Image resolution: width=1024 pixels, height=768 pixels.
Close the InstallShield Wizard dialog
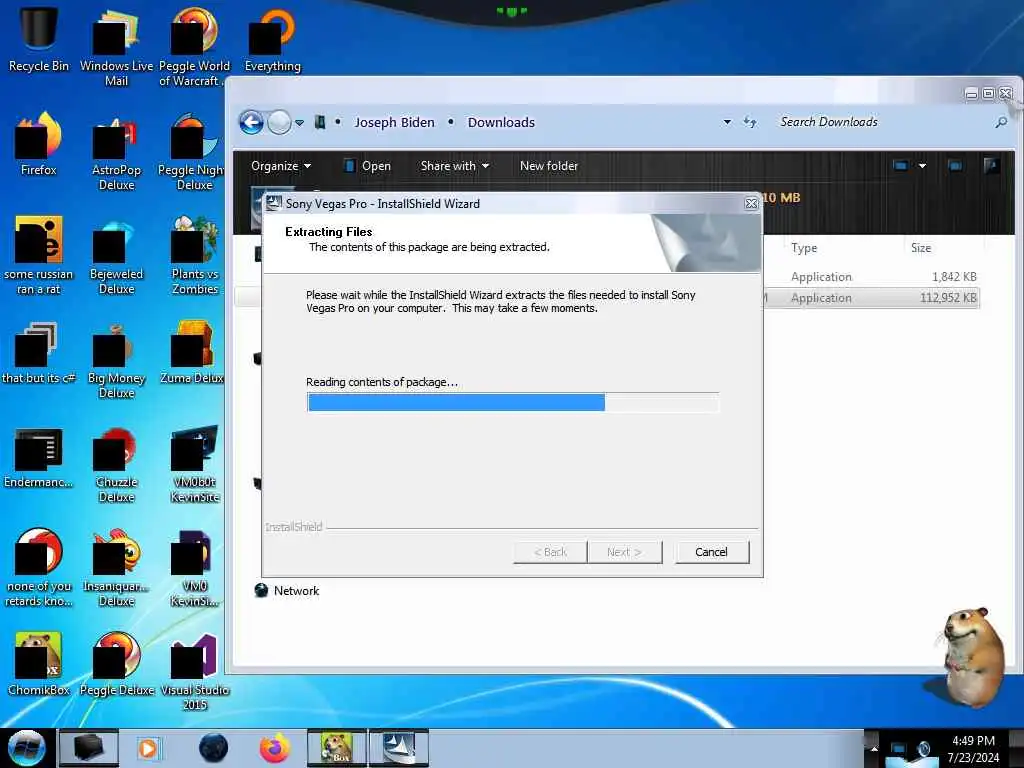coord(751,204)
